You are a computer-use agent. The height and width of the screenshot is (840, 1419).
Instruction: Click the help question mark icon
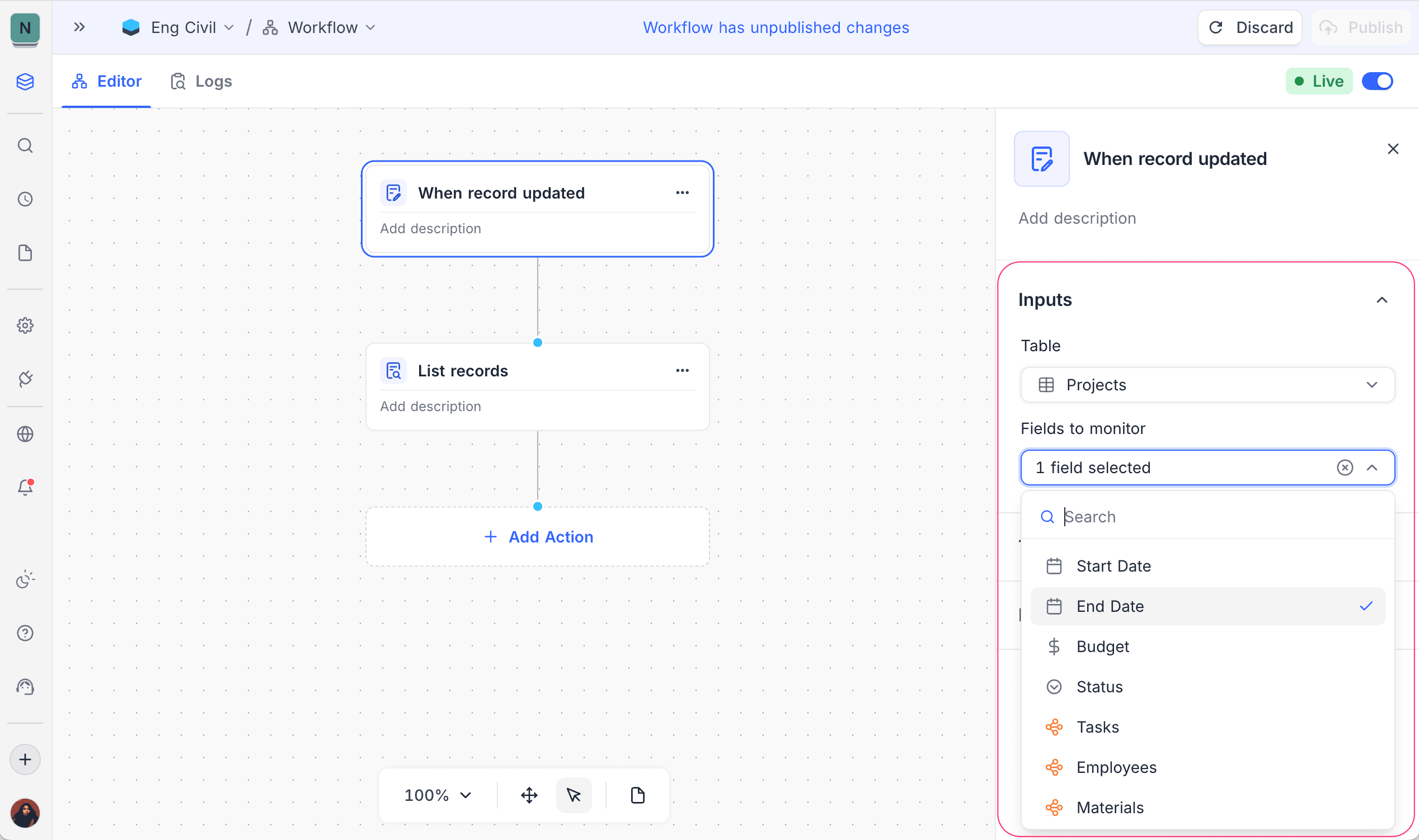(x=25, y=634)
